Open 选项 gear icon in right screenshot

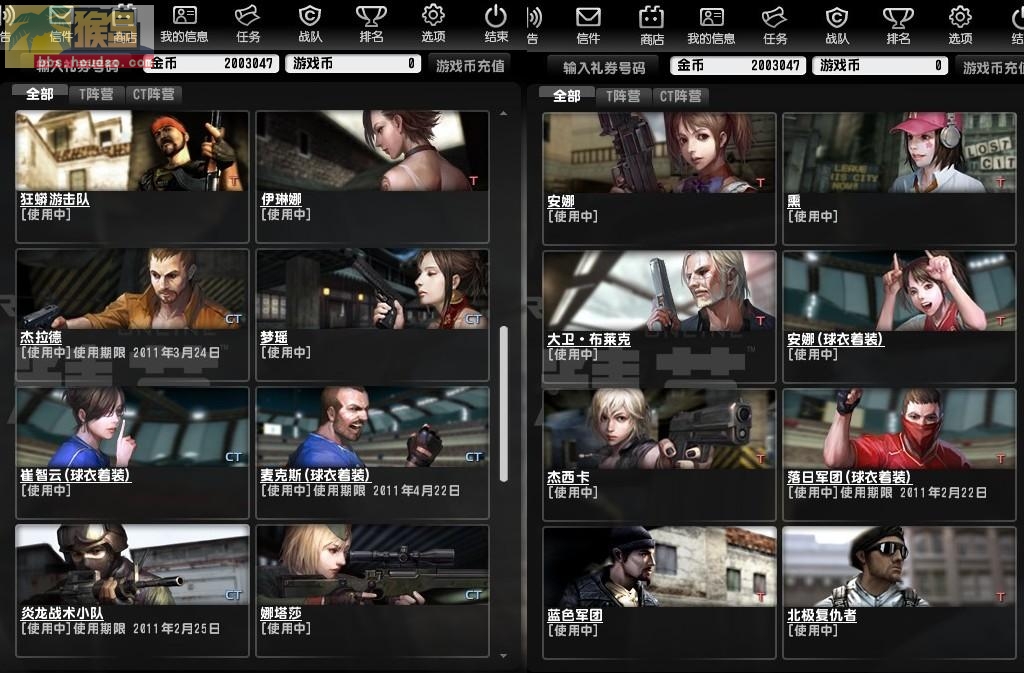pyautogui.click(x=960, y=26)
